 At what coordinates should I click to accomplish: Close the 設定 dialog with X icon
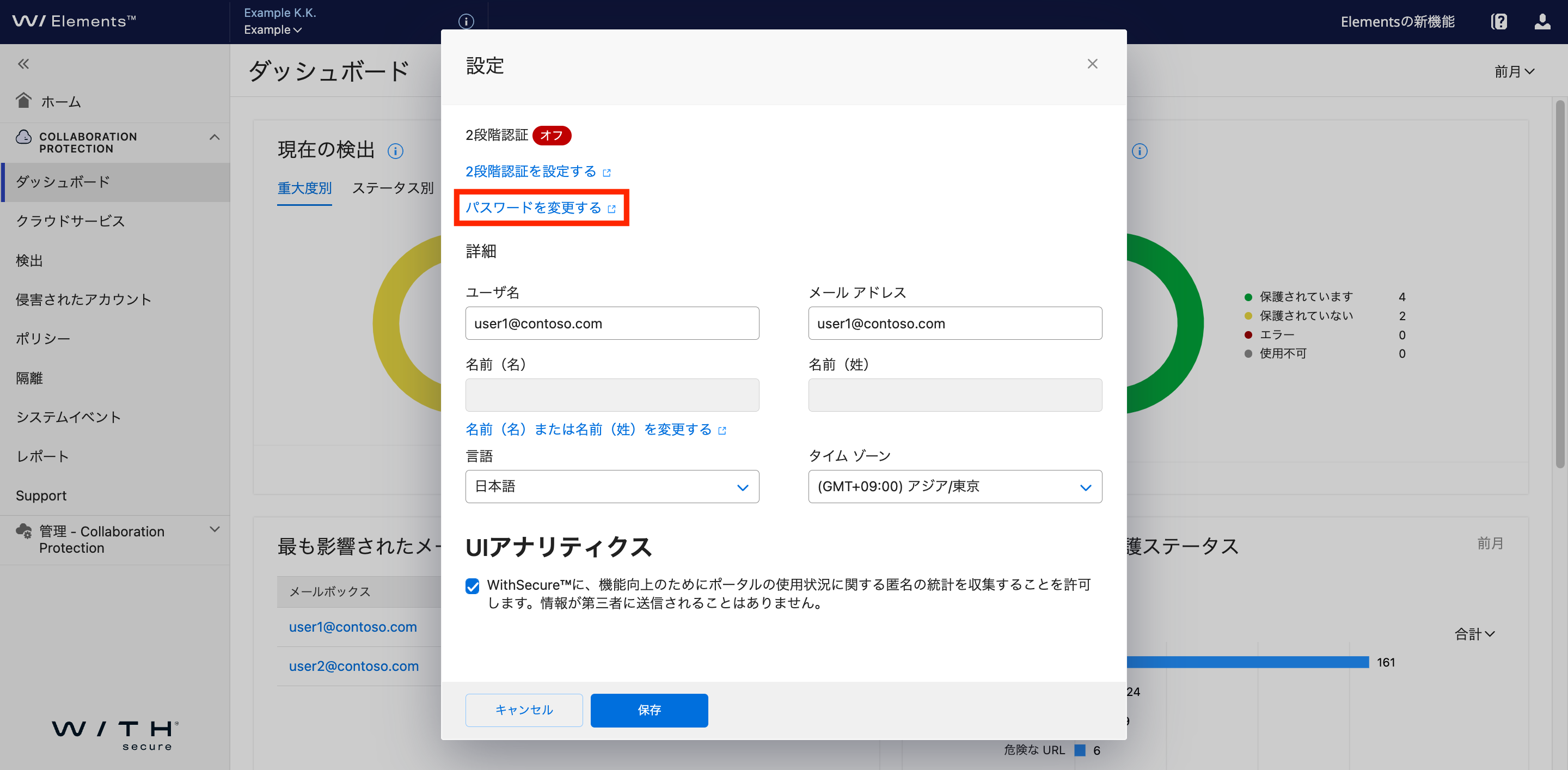click(x=1092, y=64)
